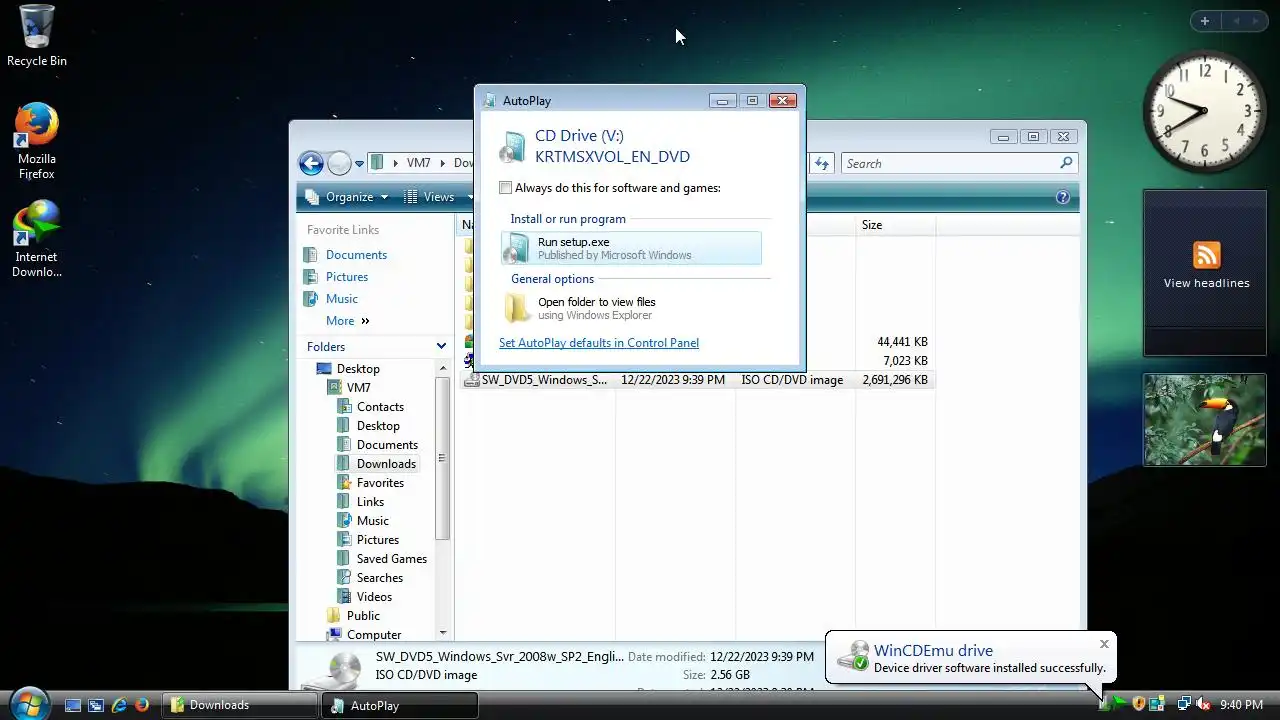Open Internet Download Manager desktop shortcut
The width and height of the screenshot is (1280, 720).
[x=37, y=239]
